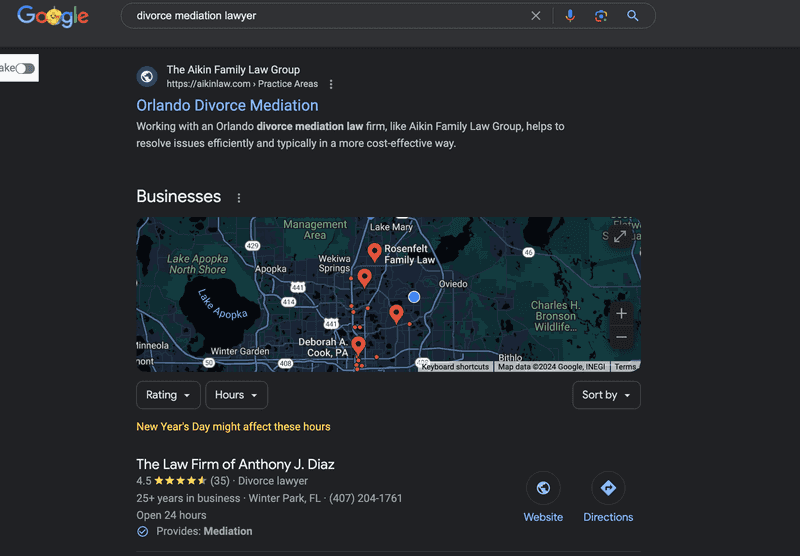Click the Rosenfelt Family Law map pin

(x=375, y=252)
